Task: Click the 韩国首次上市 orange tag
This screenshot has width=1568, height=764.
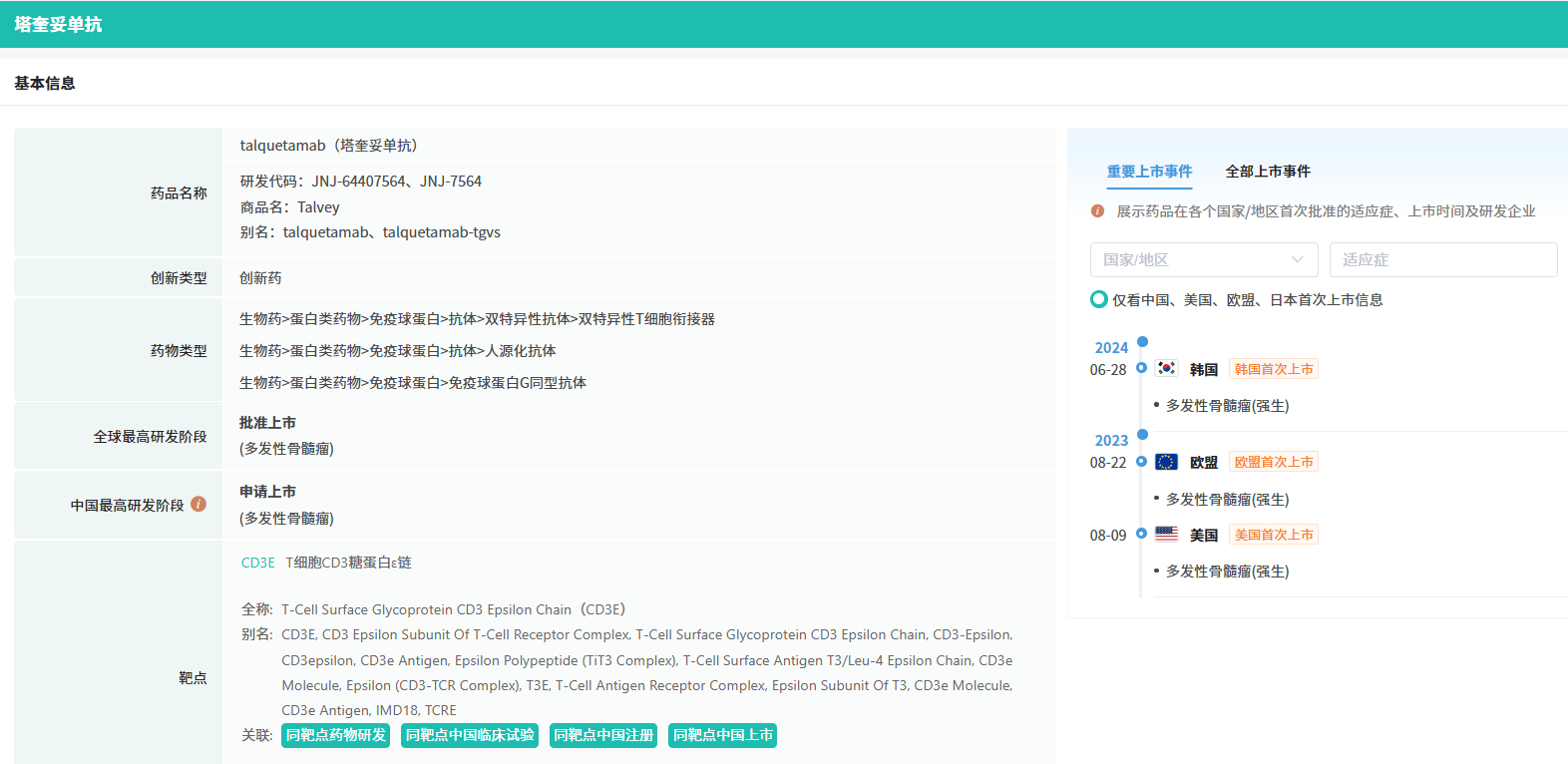Action: [x=1274, y=369]
